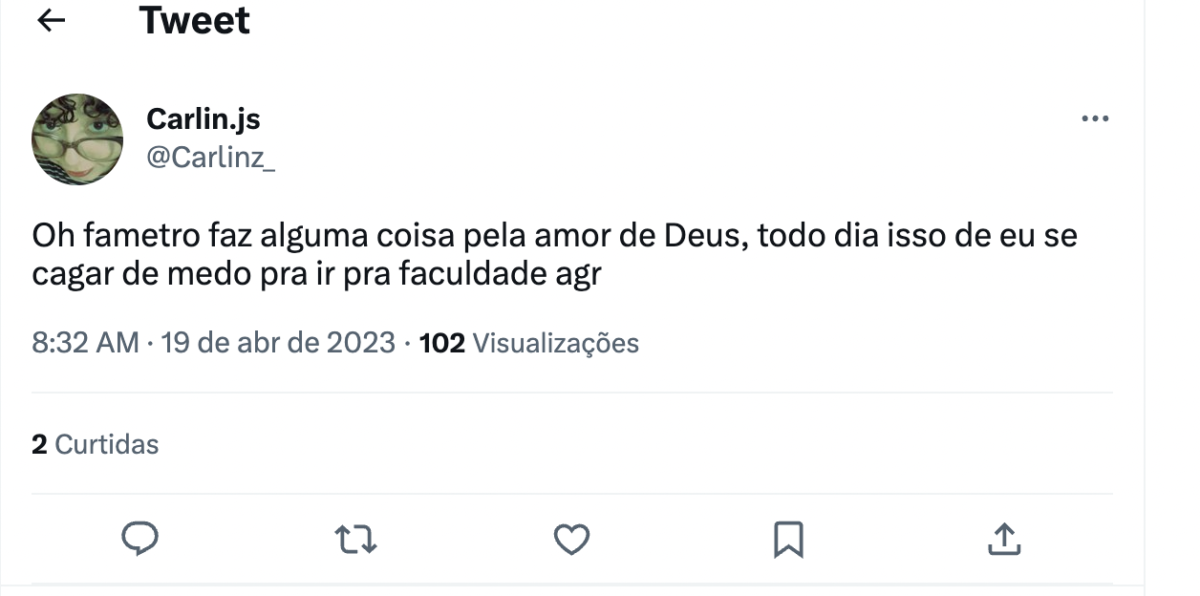The width and height of the screenshot is (1200, 596).
Task: Click the date 19 de abr de 2023
Action: (278, 343)
